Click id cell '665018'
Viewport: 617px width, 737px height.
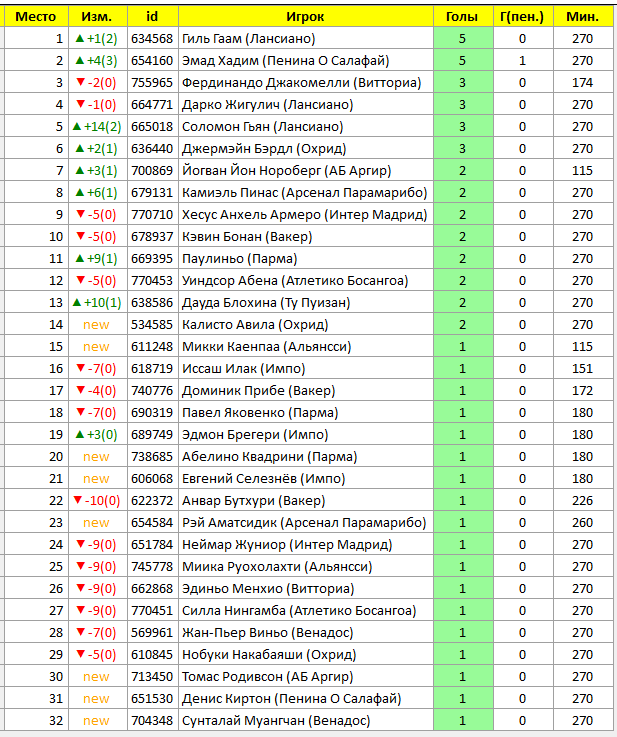[x=152, y=127]
